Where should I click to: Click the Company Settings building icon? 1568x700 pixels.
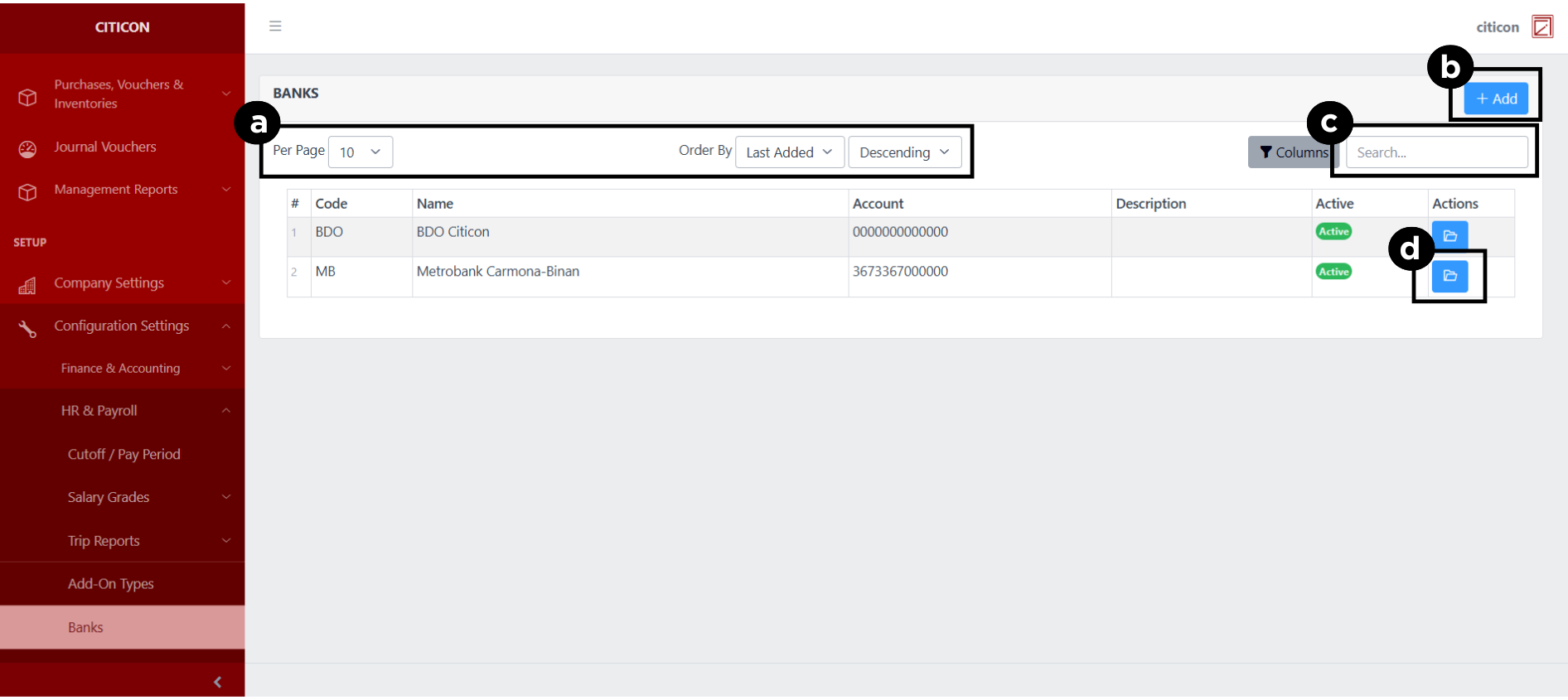coord(27,285)
